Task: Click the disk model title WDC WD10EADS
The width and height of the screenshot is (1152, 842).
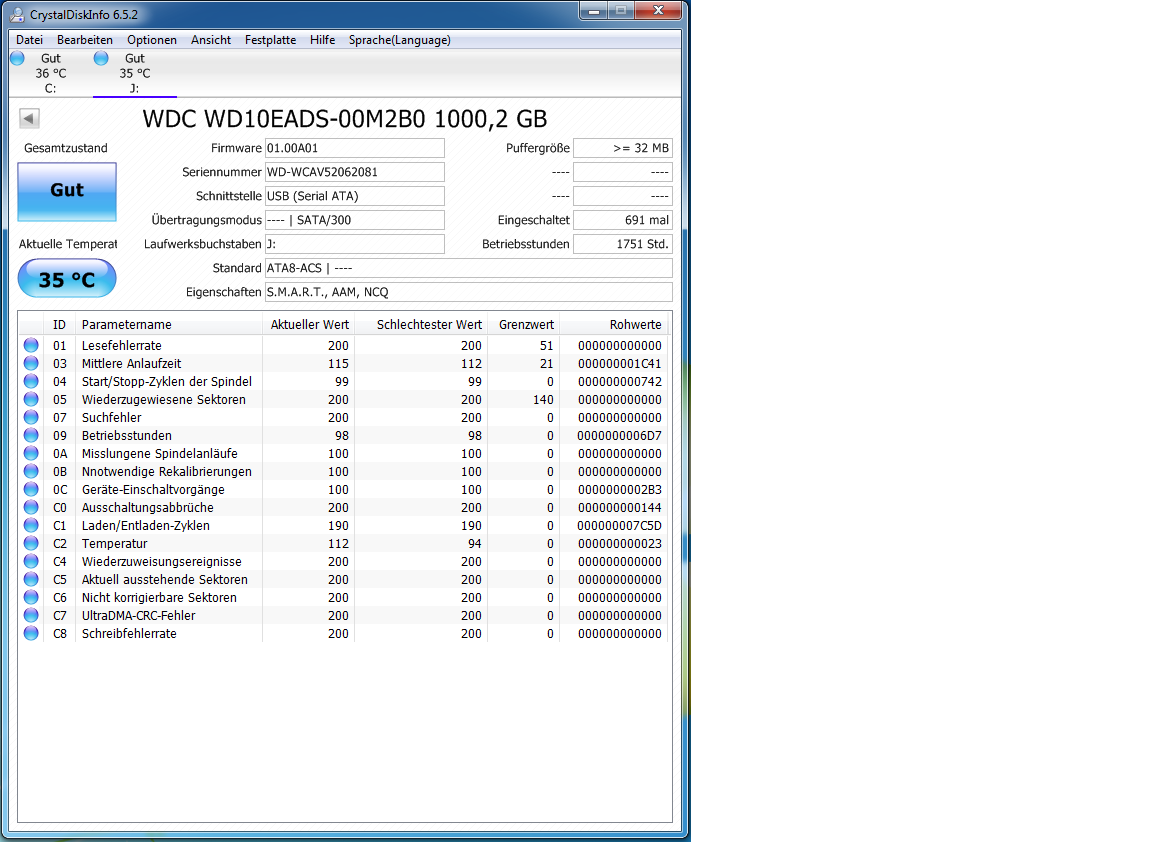Action: point(345,119)
